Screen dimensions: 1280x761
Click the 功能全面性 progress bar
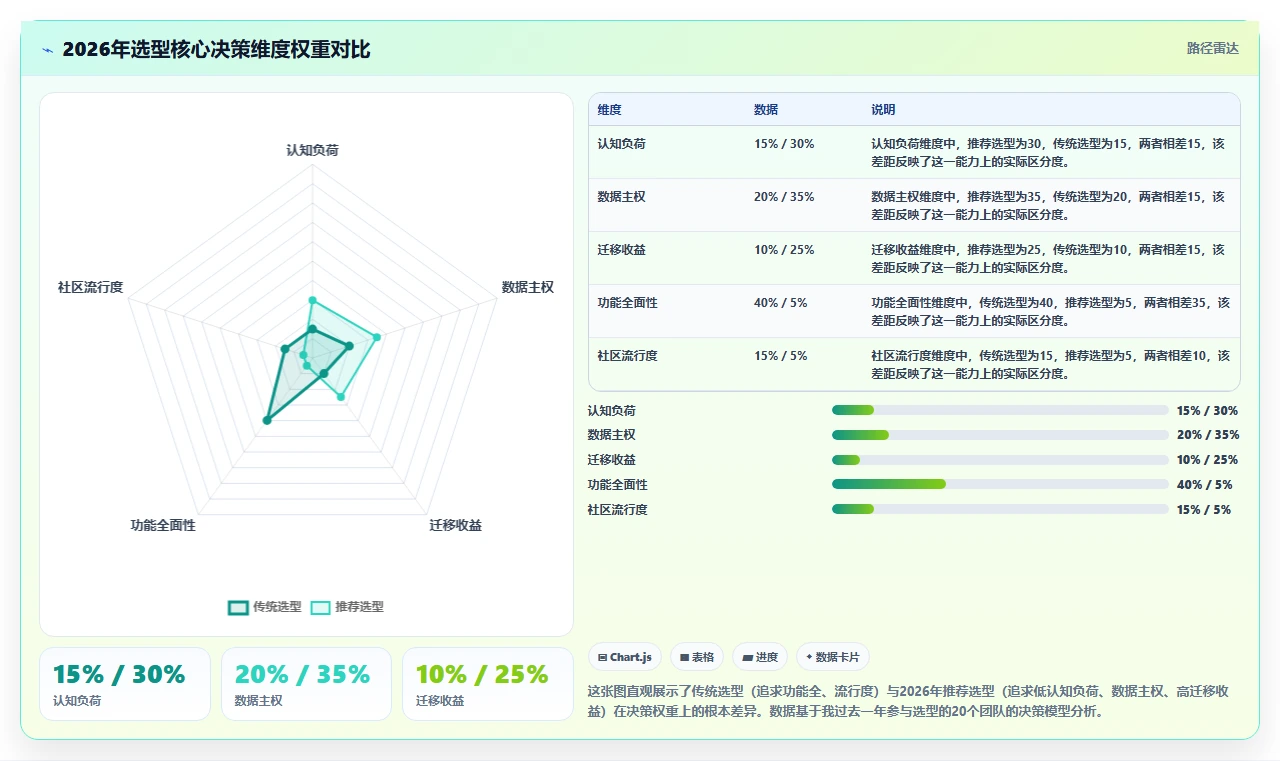1000,484
